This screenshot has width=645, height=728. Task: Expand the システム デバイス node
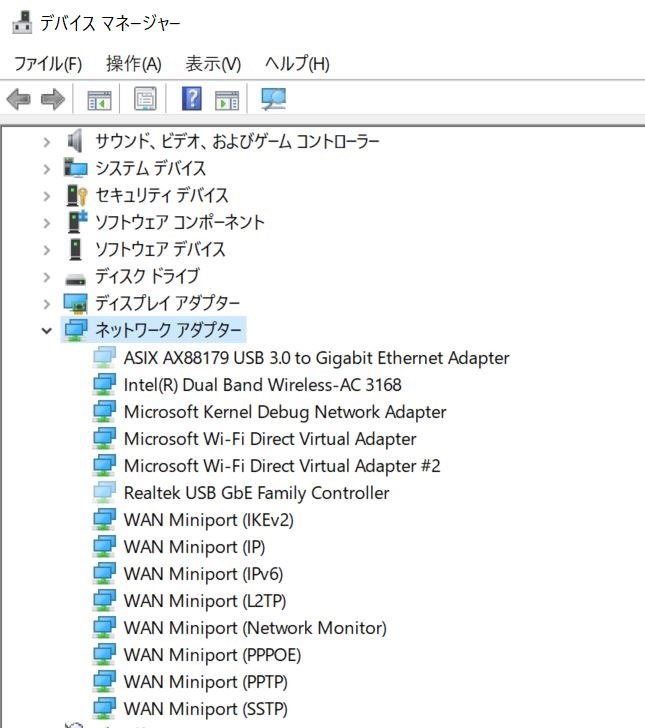coord(46,169)
